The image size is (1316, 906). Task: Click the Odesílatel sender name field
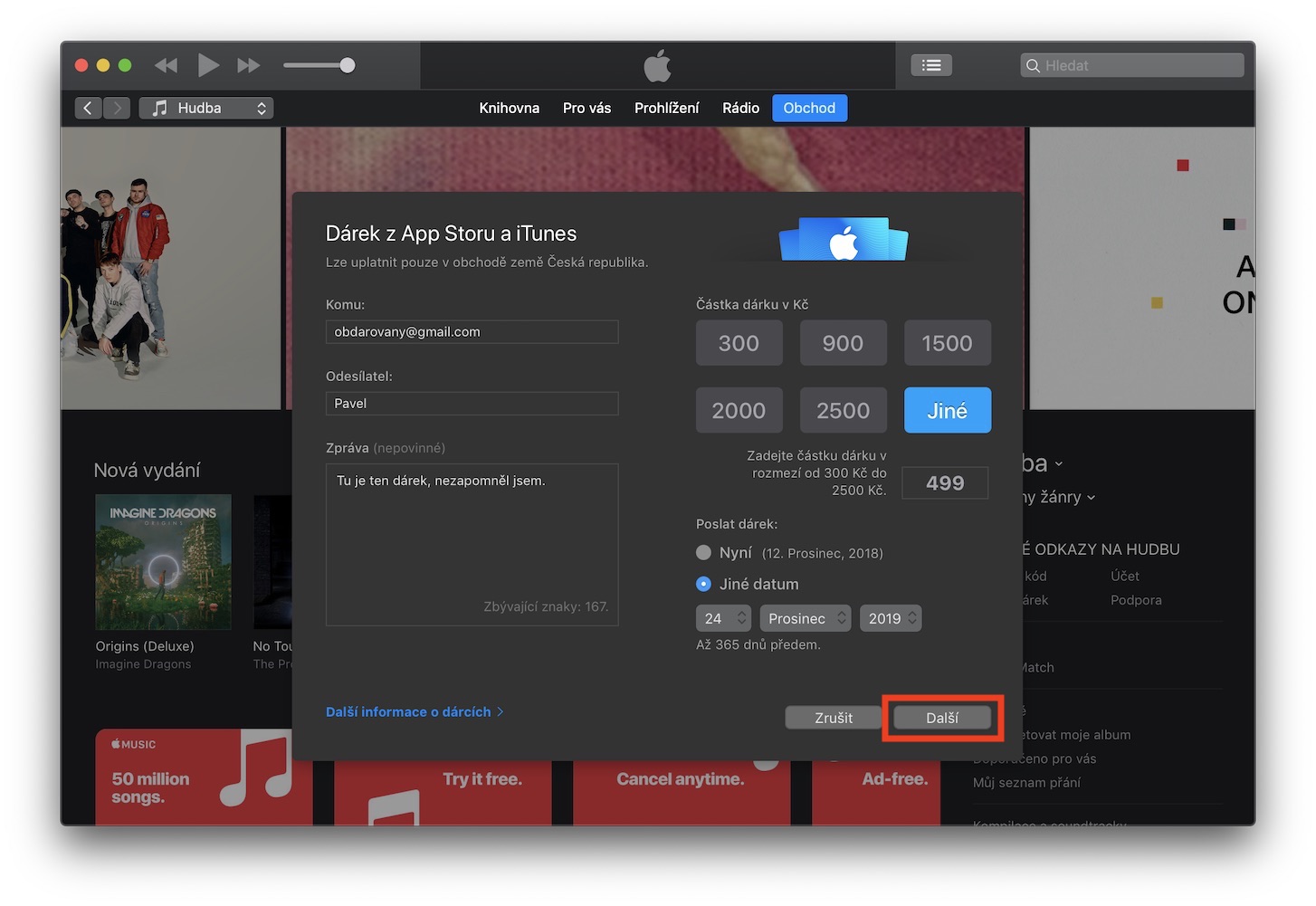point(472,403)
